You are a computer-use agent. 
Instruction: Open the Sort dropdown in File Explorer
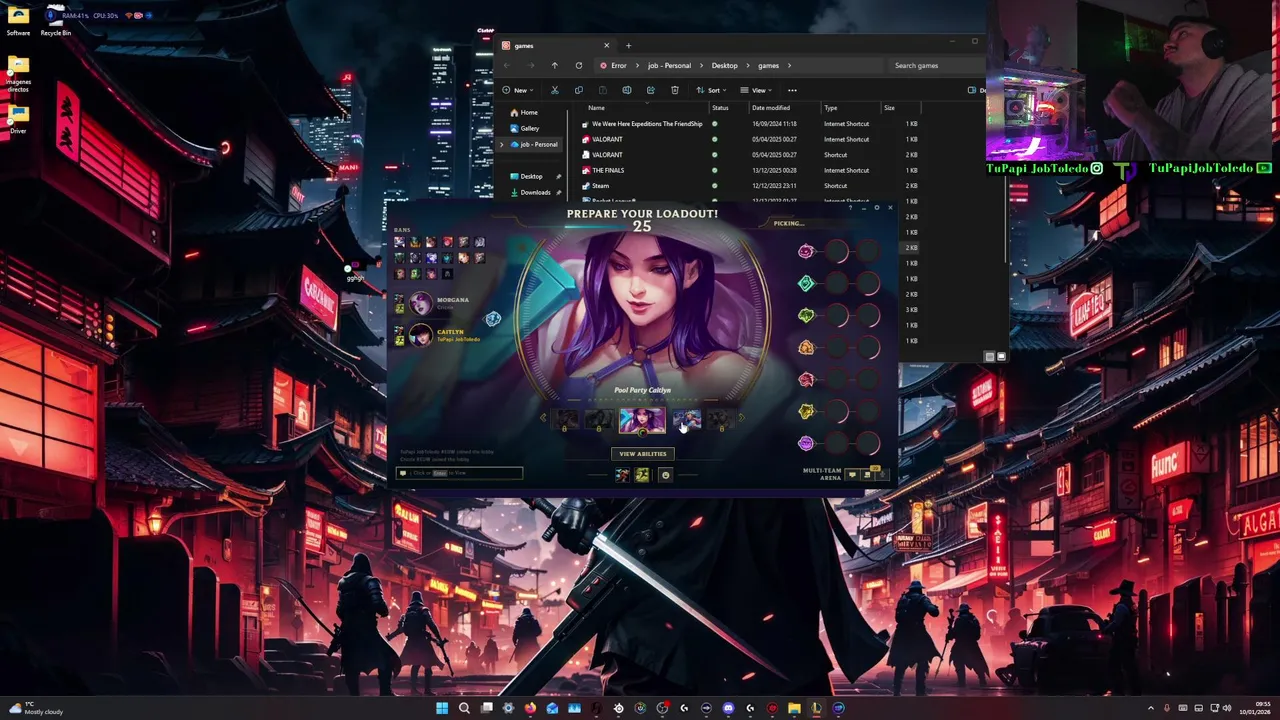(x=712, y=90)
